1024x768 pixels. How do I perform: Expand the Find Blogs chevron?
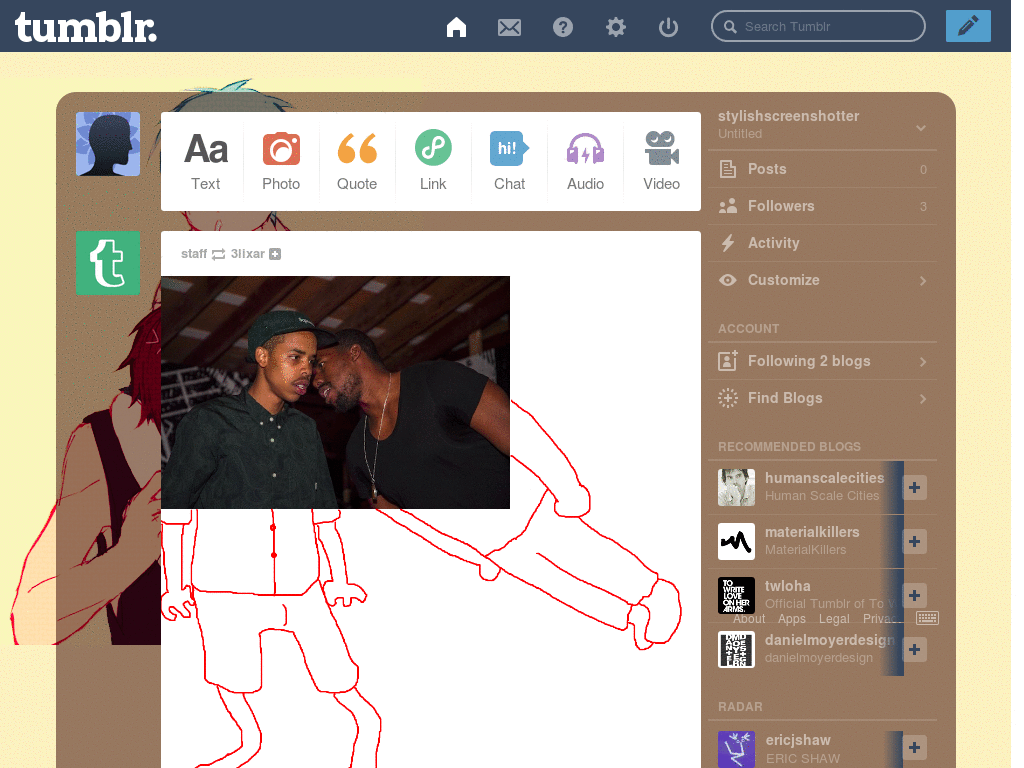click(x=923, y=398)
